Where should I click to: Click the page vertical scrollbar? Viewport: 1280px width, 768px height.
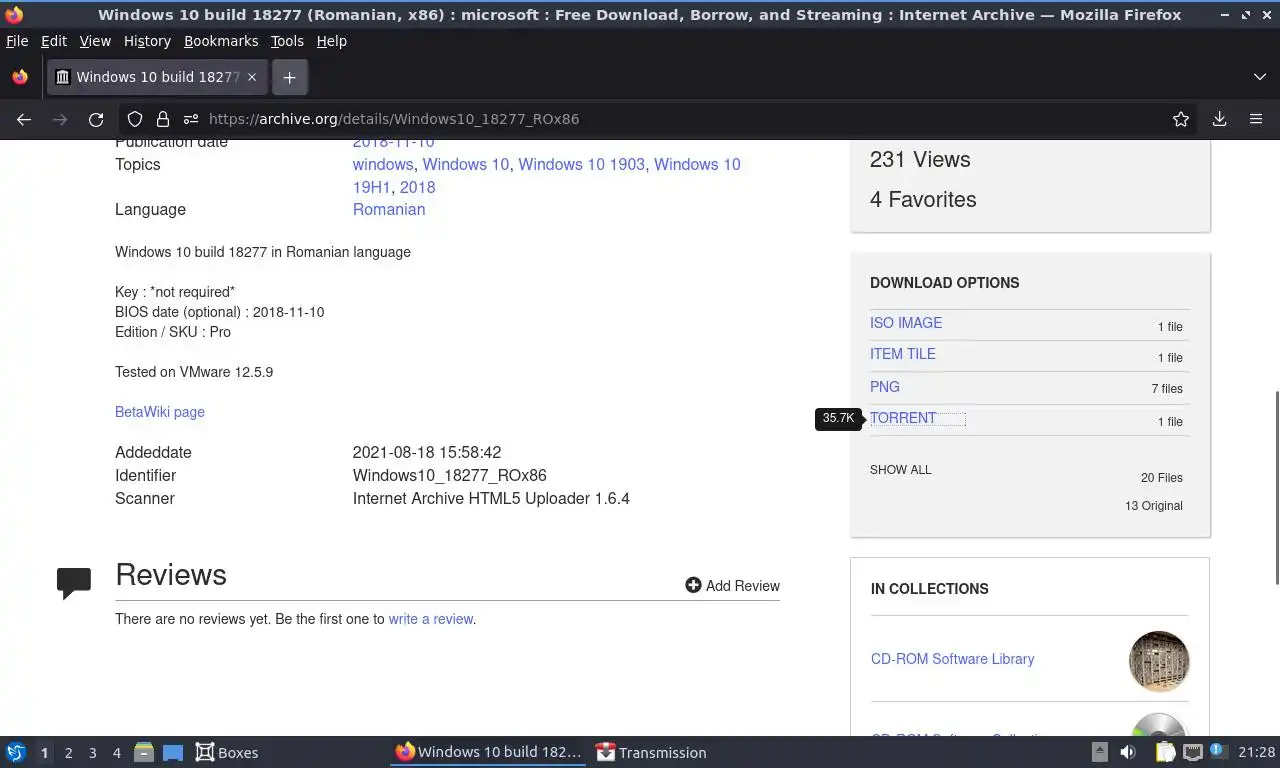pos(1275,488)
